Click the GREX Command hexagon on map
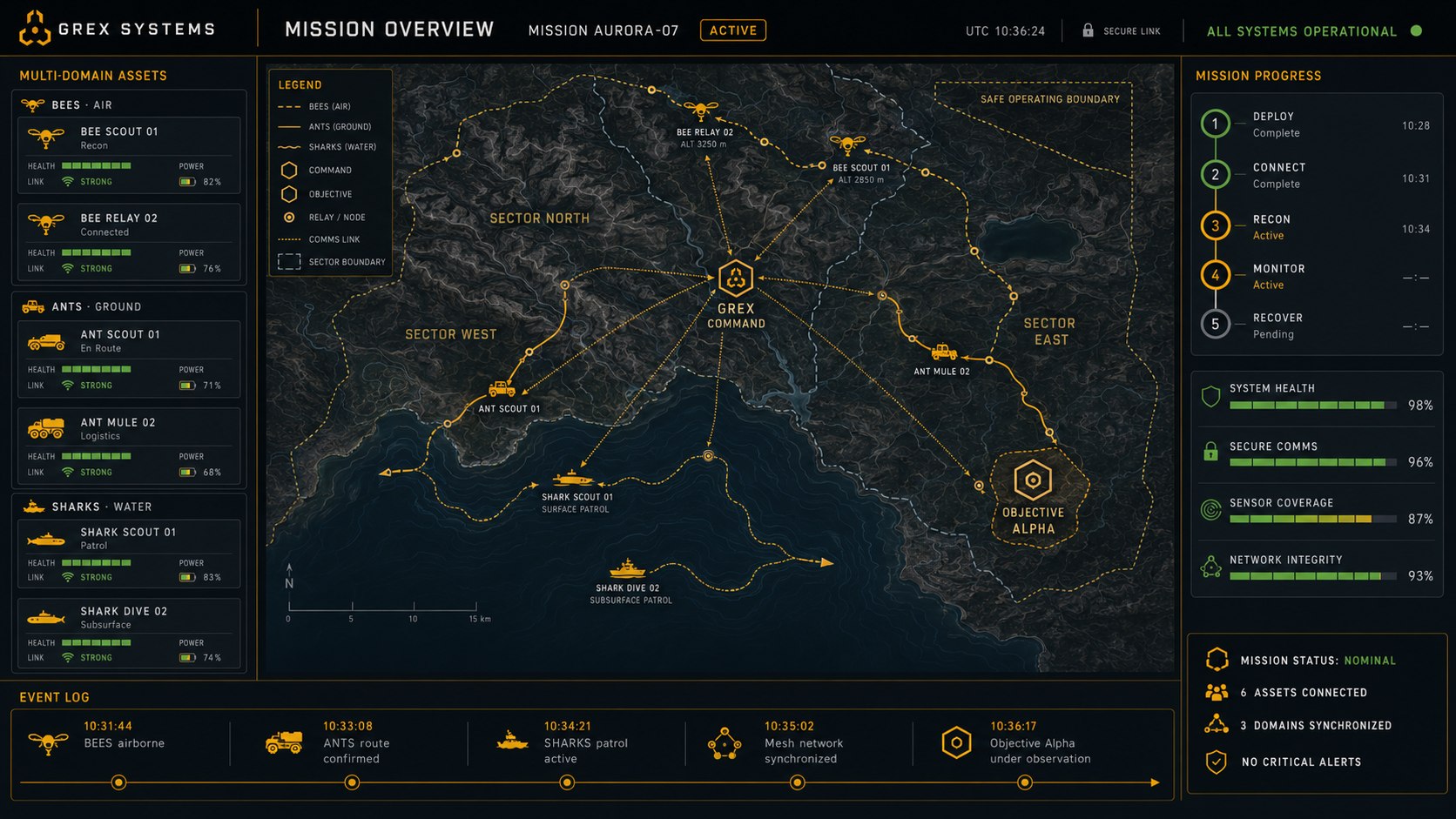 pyautogui.click(x=736, y=279)
